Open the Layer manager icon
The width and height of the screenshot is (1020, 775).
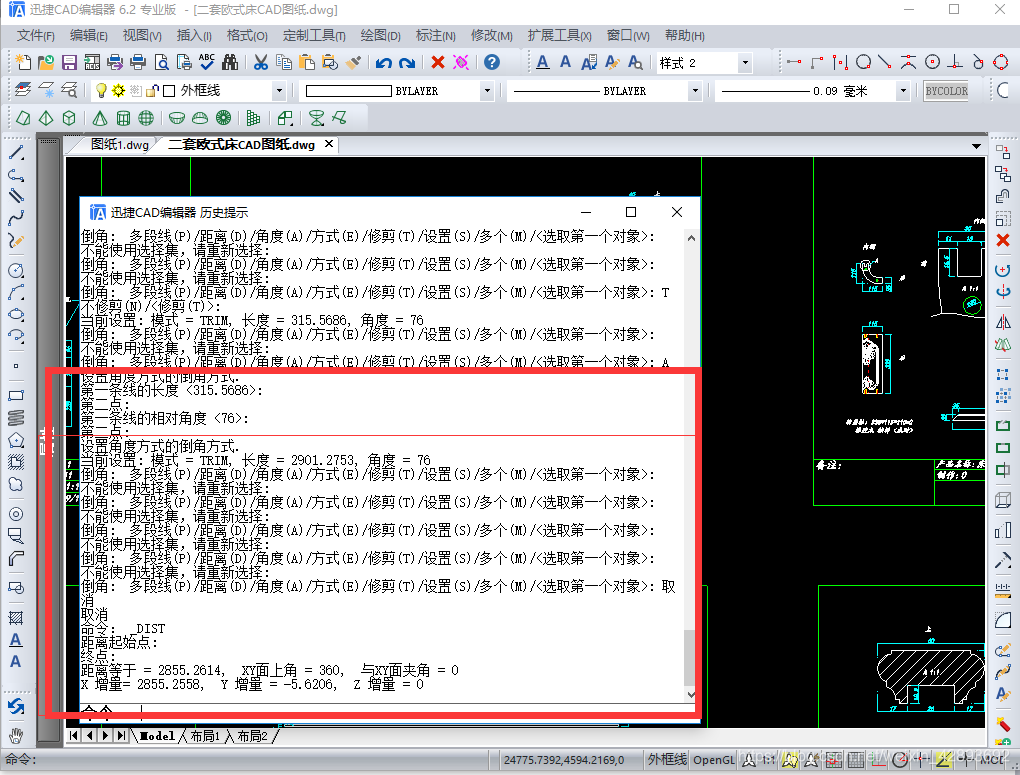pos(23,90)
